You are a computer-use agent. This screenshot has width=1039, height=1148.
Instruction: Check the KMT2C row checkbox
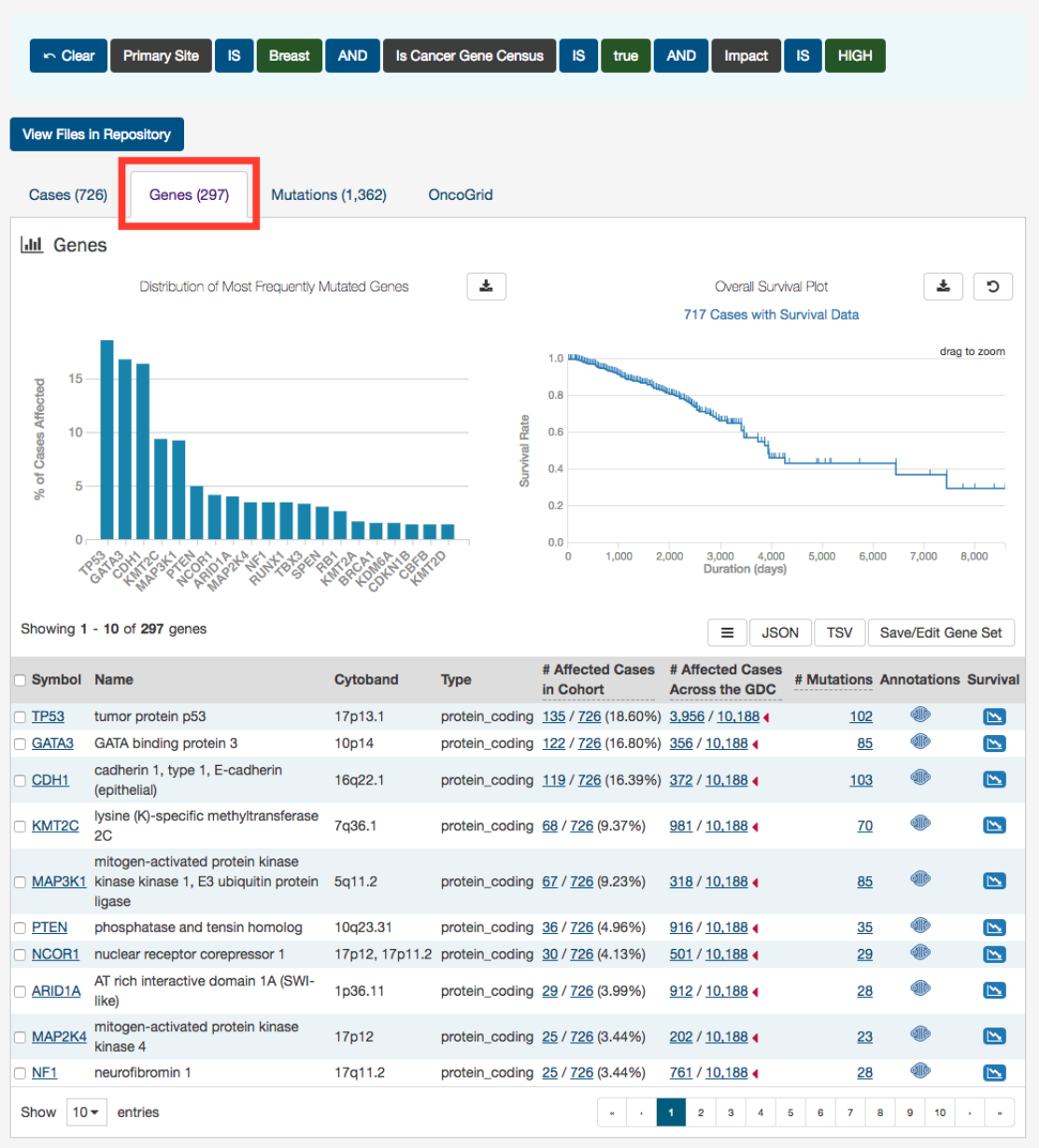point(20,827)
